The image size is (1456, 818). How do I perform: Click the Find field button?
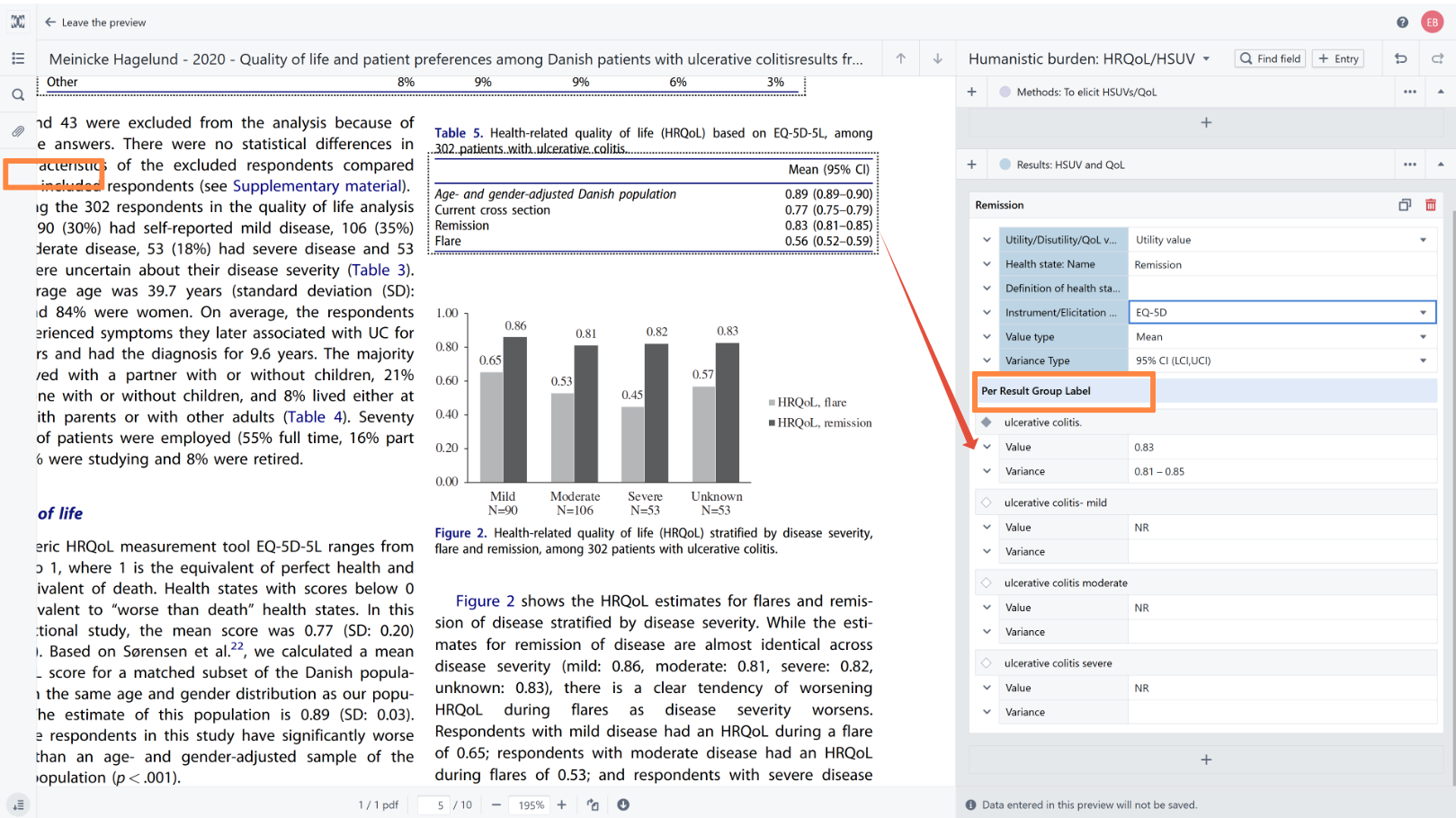[x=1270, y=58]
